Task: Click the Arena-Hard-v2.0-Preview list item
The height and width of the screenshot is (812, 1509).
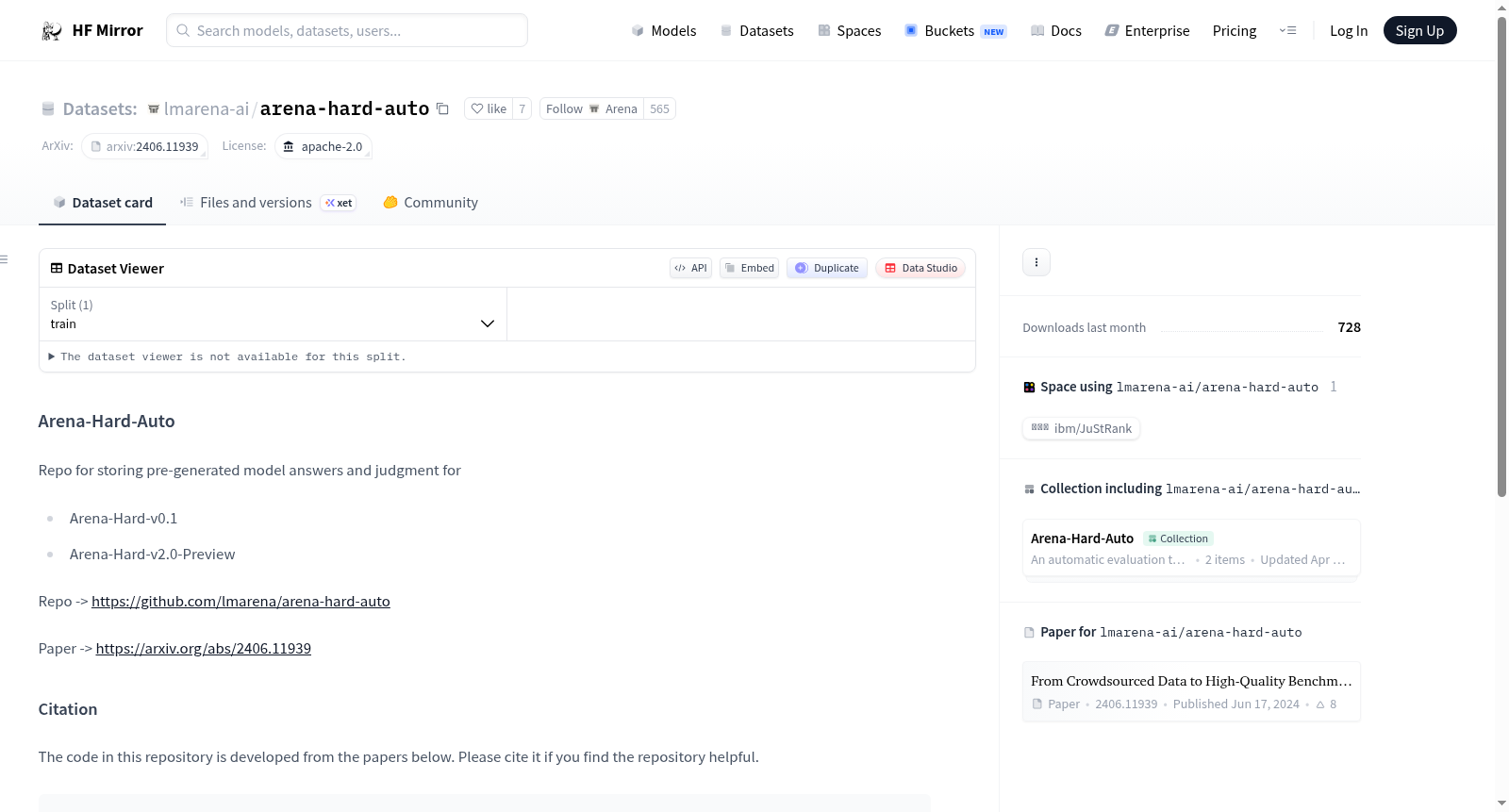Action: pos(153,555)
